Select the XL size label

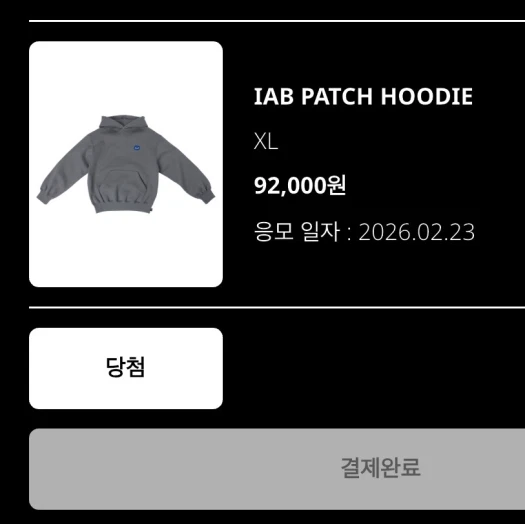coord(266,142)
